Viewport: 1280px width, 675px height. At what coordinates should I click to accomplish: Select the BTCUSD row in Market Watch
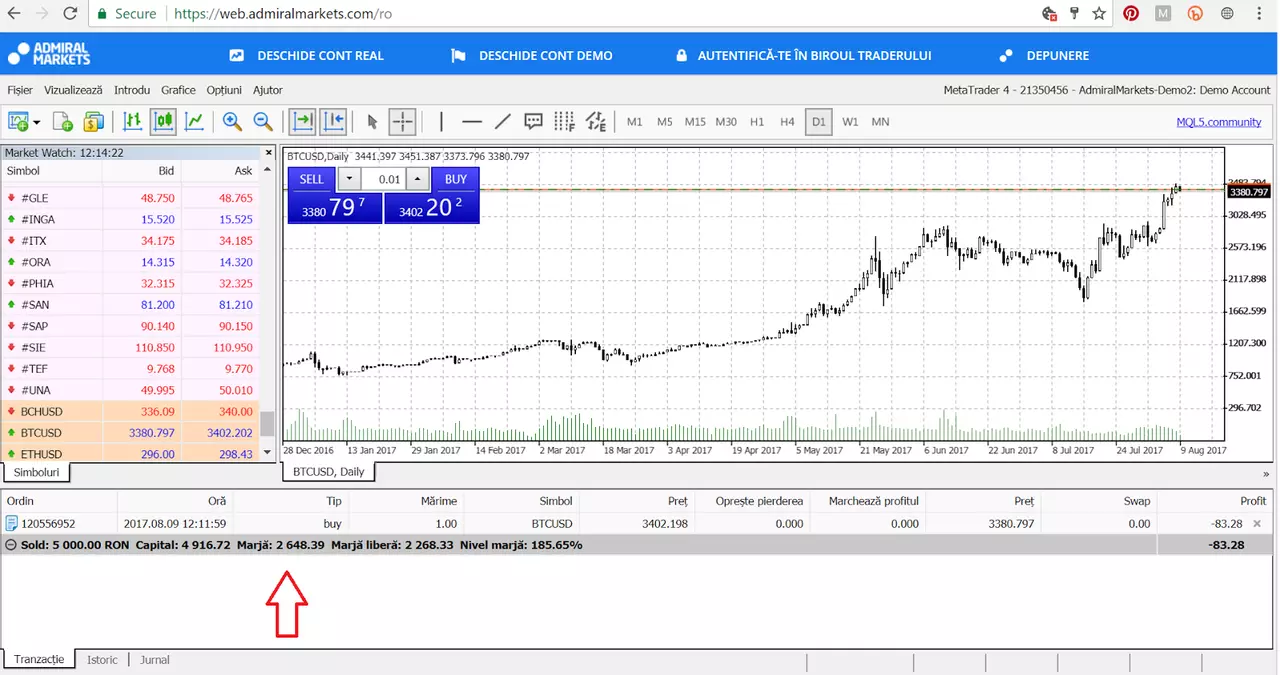point(131,433)
